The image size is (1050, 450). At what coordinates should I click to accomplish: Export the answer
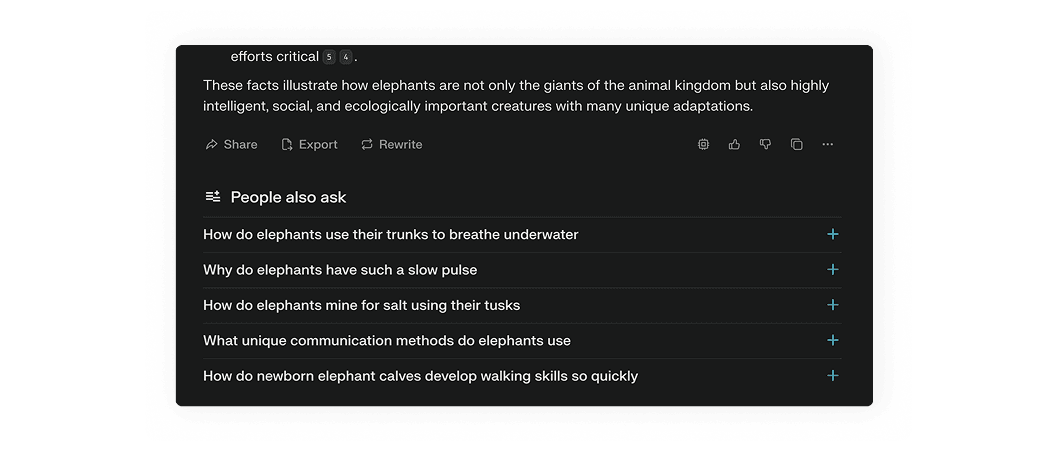(x=309, y=144)
